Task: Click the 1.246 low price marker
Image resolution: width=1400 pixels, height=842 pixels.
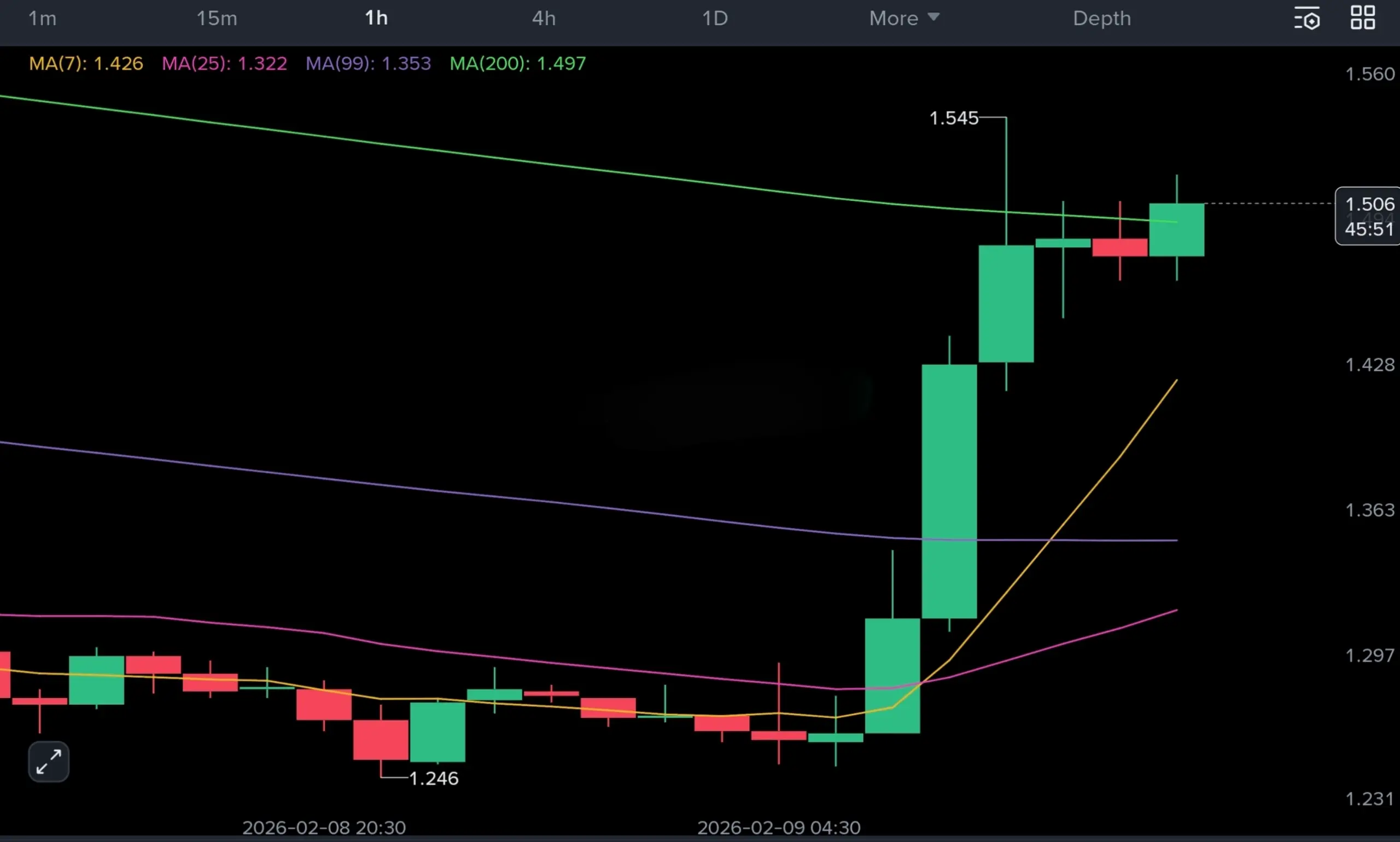Action: click(433, 779)
